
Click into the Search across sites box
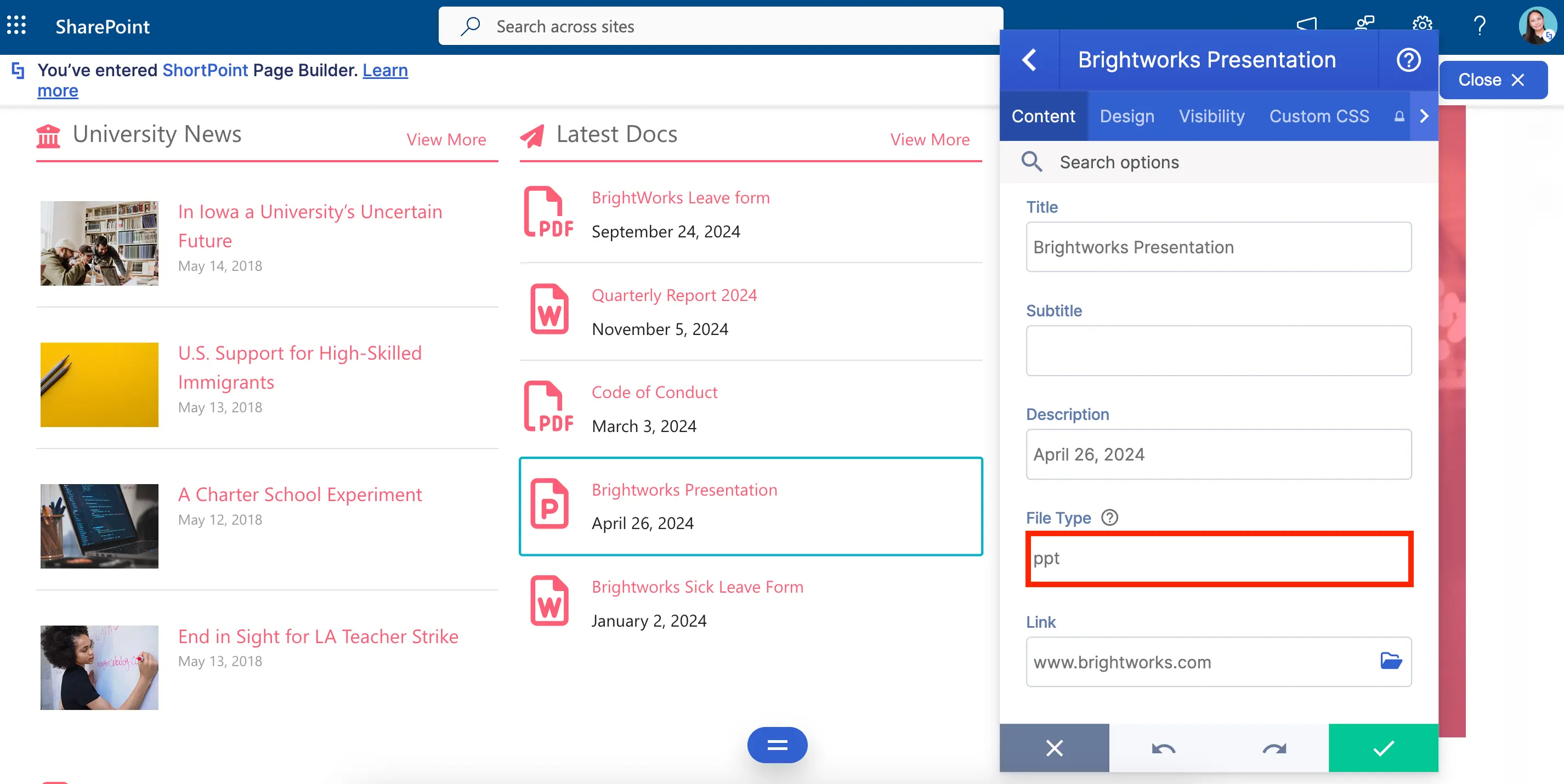pyautogui.click(x=721, y=26)
